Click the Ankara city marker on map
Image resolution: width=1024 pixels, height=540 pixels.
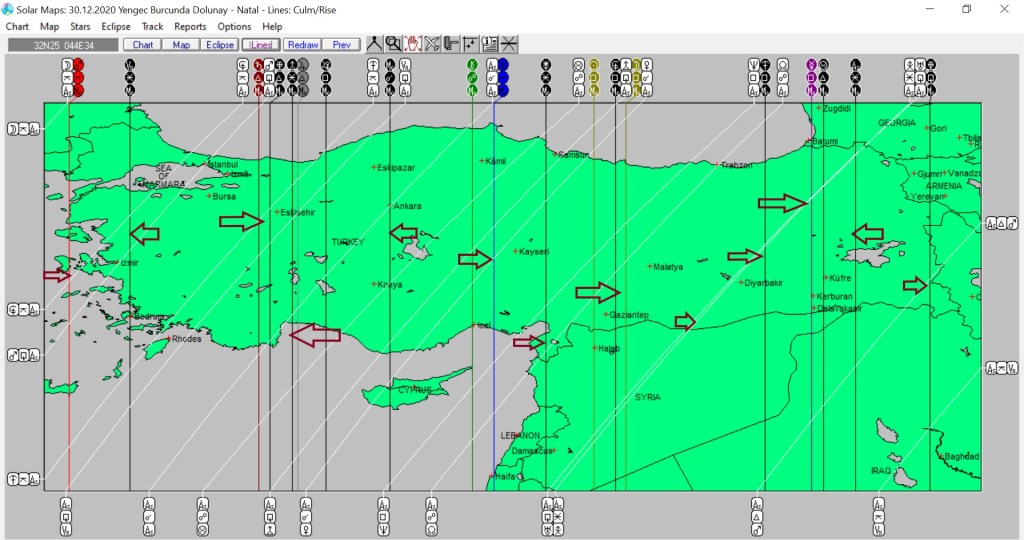[391, 206]
